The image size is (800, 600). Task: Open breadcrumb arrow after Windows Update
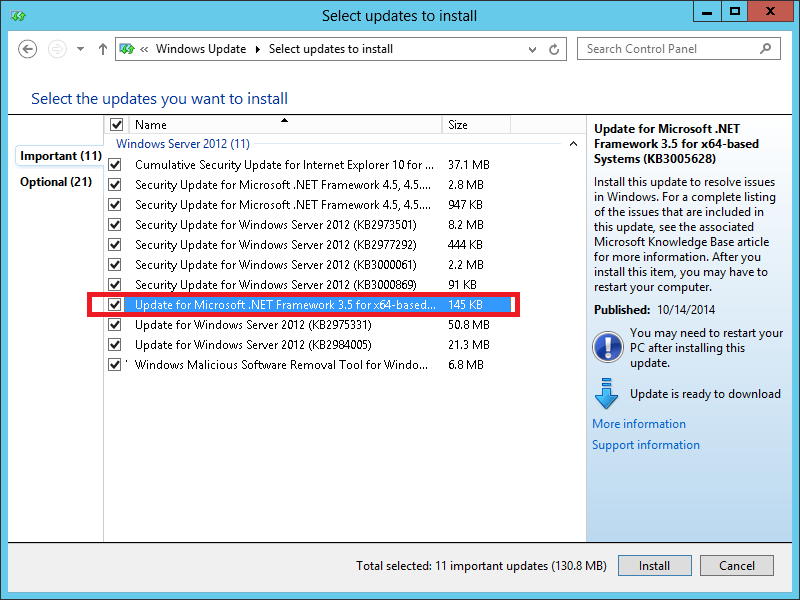pyautogui.click(x=258, y=49)
